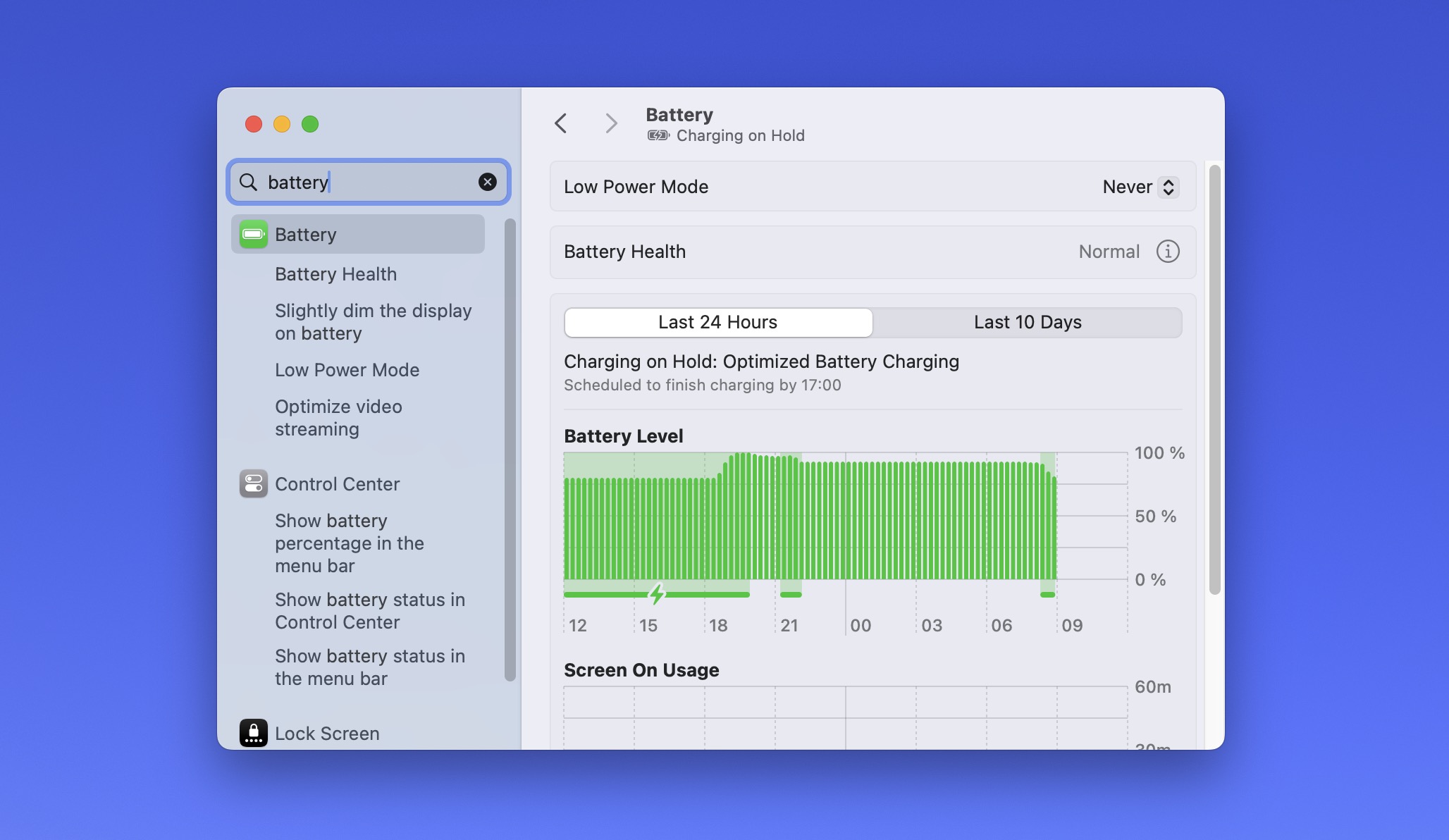Screen dimensions: 1449x840
Task: Click the 12 hour label on chart
Action: click(578, 626)
